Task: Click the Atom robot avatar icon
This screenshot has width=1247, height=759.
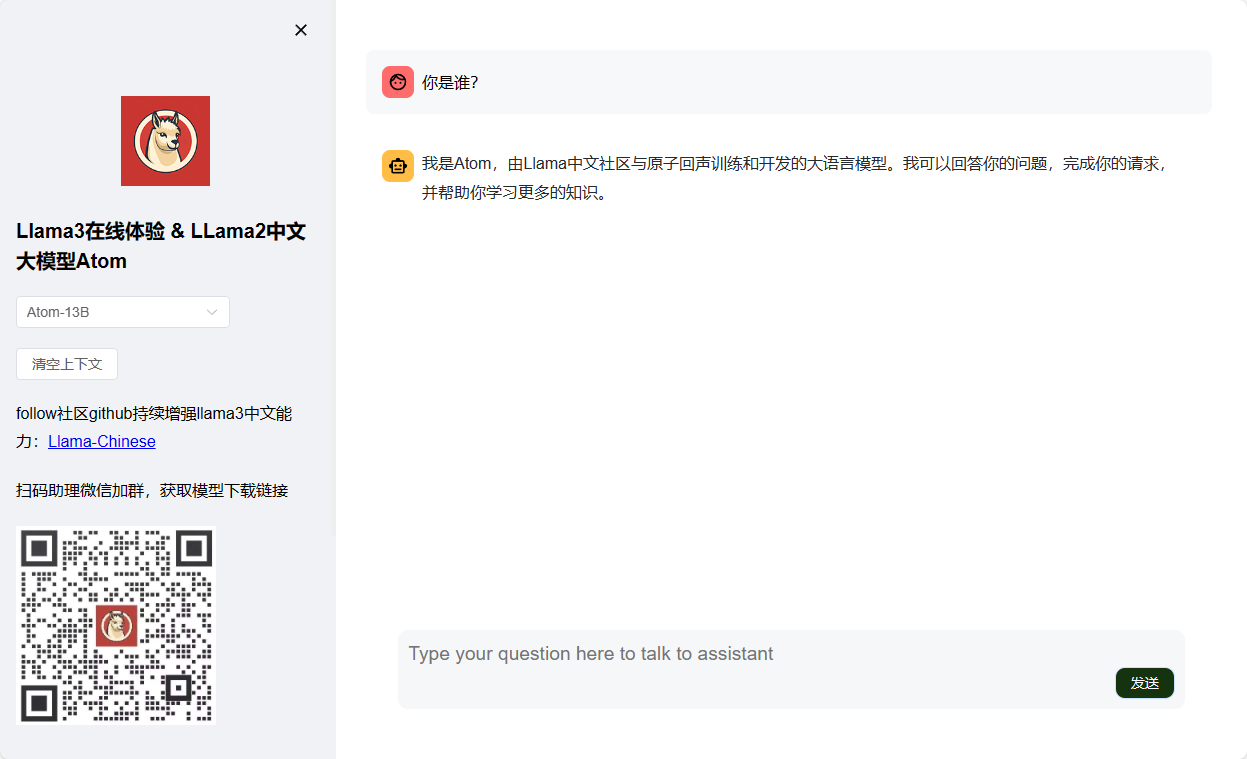Action: (398, 166)
